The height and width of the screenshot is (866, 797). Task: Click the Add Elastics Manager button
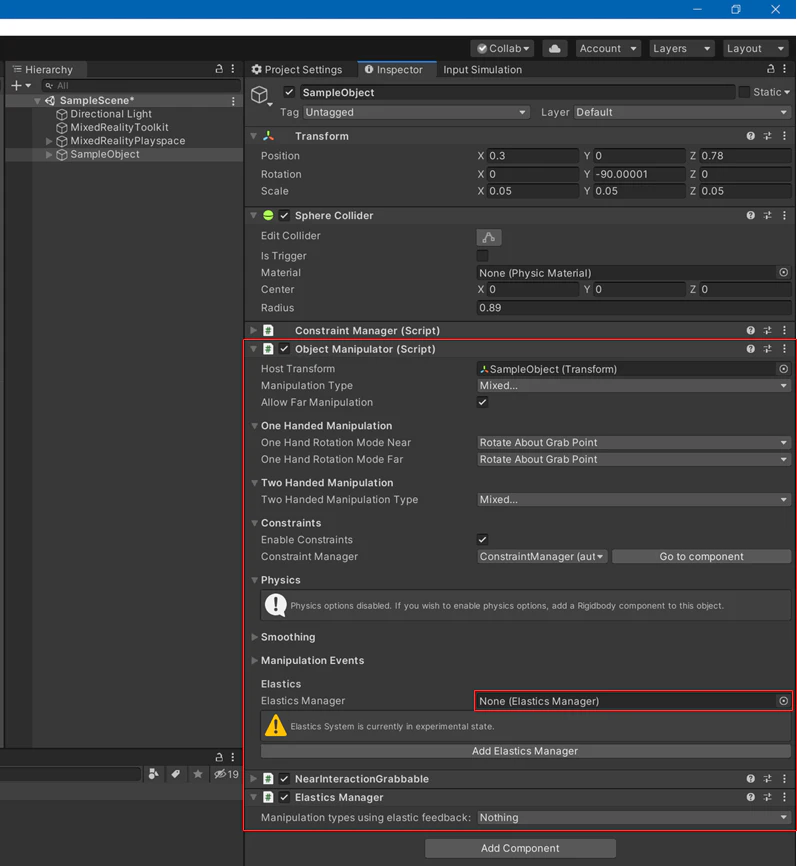(x=525, y=751)
